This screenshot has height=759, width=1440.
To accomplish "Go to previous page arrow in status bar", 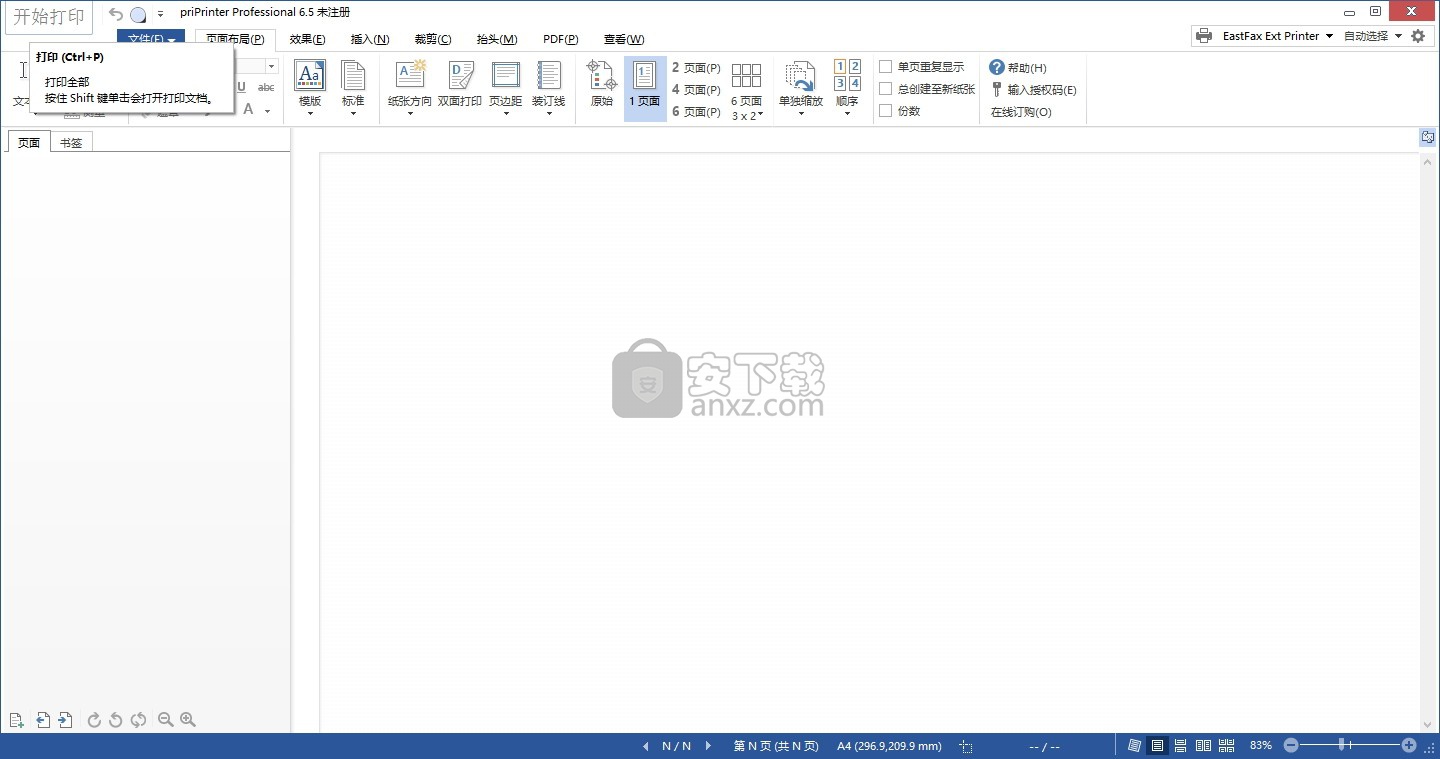I will pos(645,746).
